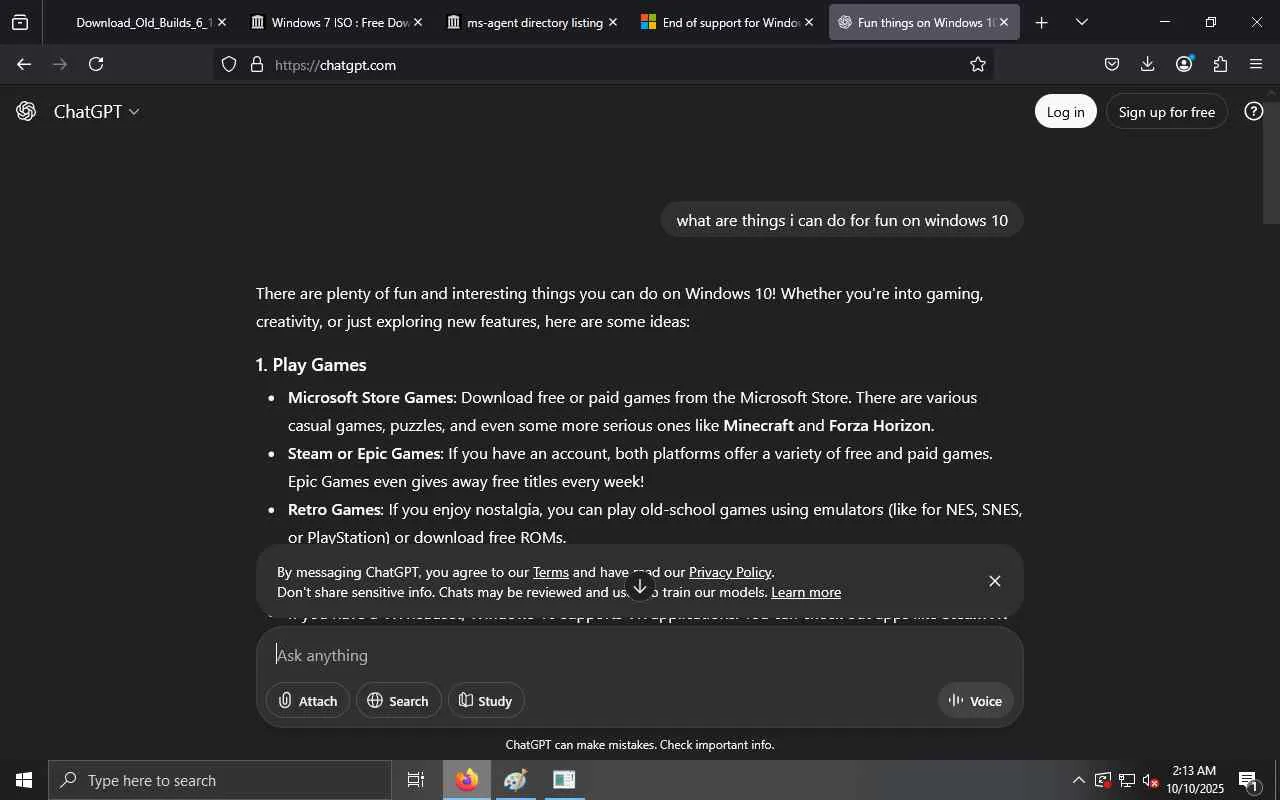The width and height of the screenshot is (1280, 800).
Task: Close the Download_Old_Builds tab
Action: pyautogui.click(x=222, y=22)
